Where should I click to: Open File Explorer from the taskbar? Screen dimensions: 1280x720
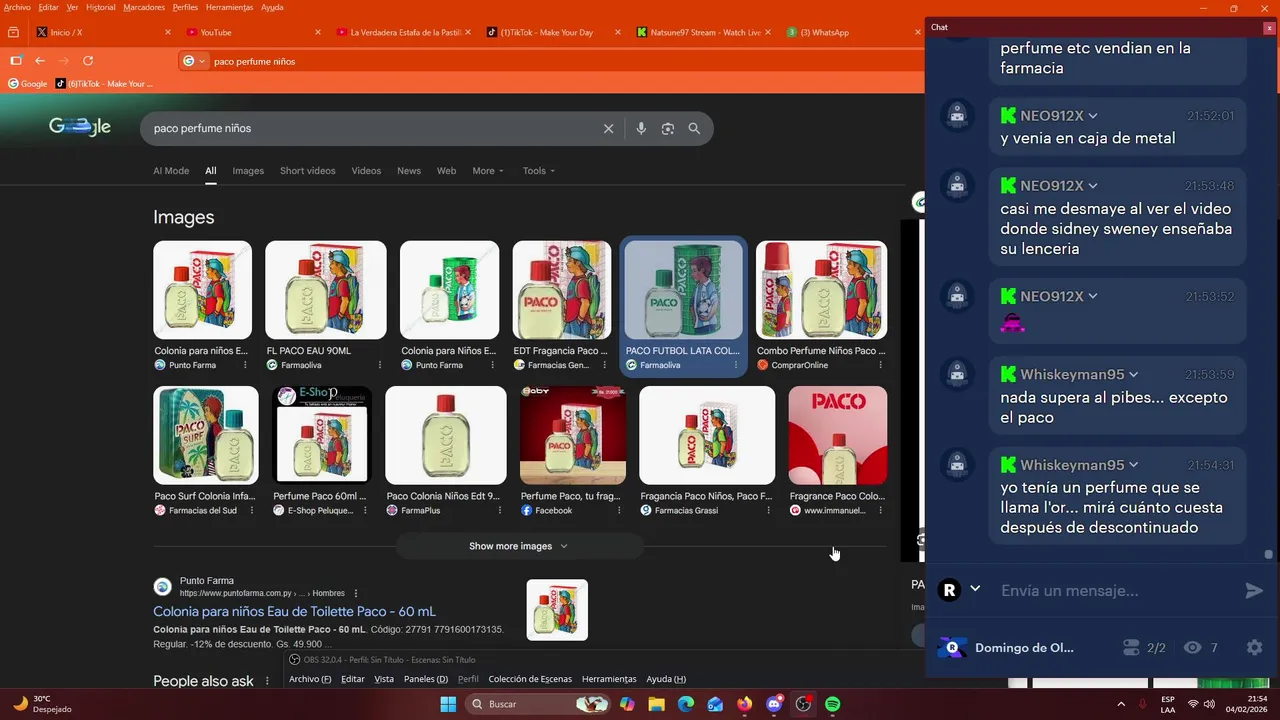[656, 704]
